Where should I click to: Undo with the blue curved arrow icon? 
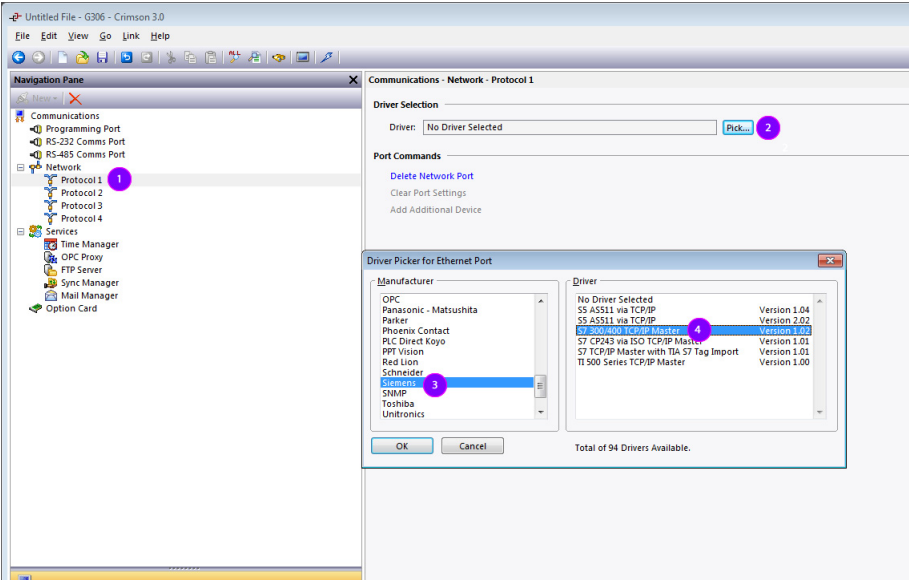coord(126,57)
